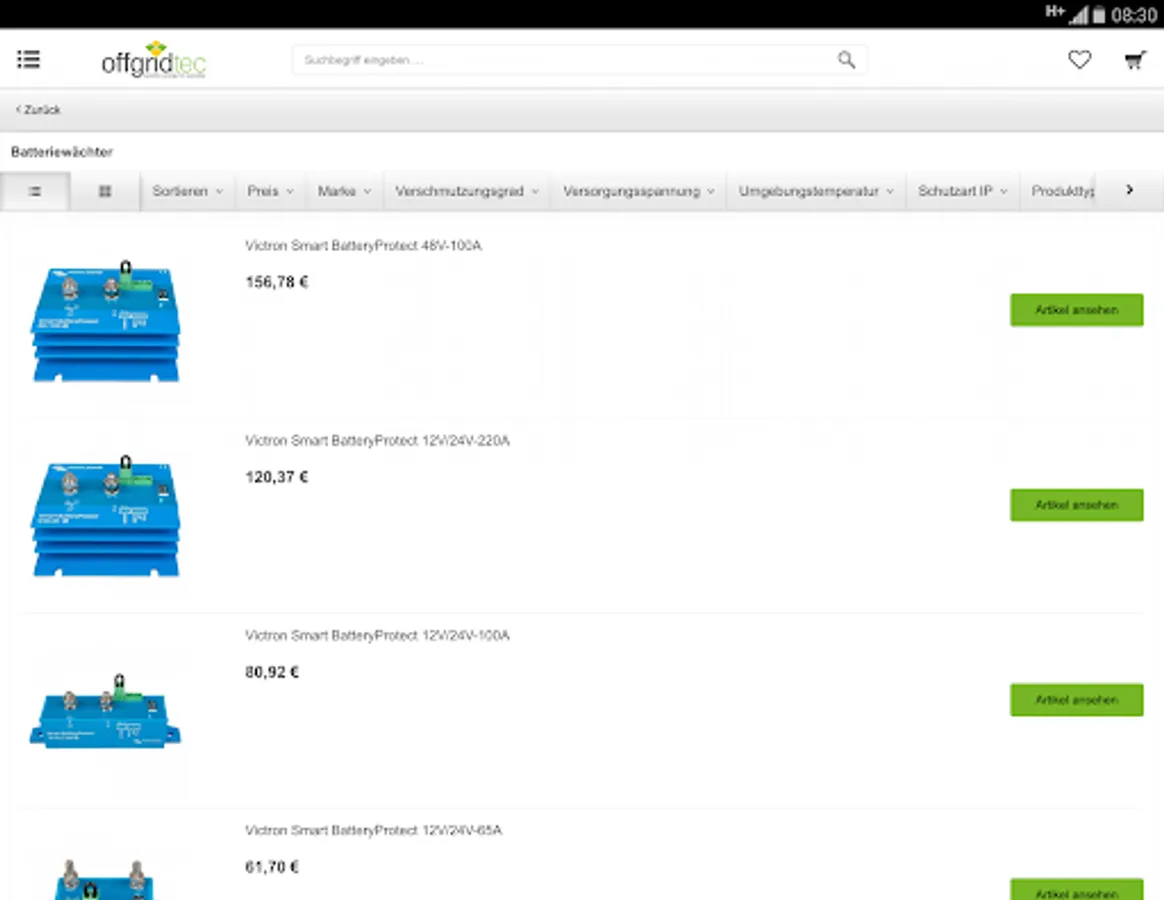Click the 120,37 € price

pyautogui.click(x=276, y=477)
